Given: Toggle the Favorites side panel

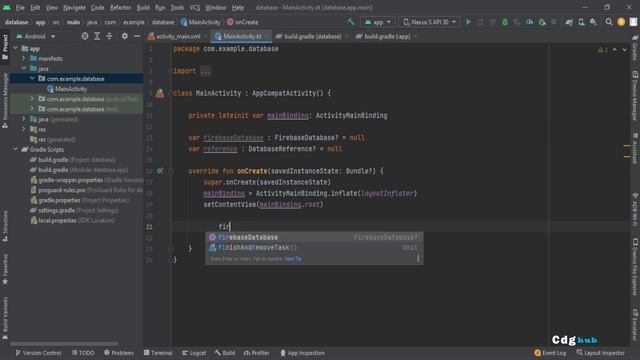Looking at the screenshot, I should pos(5,269).
